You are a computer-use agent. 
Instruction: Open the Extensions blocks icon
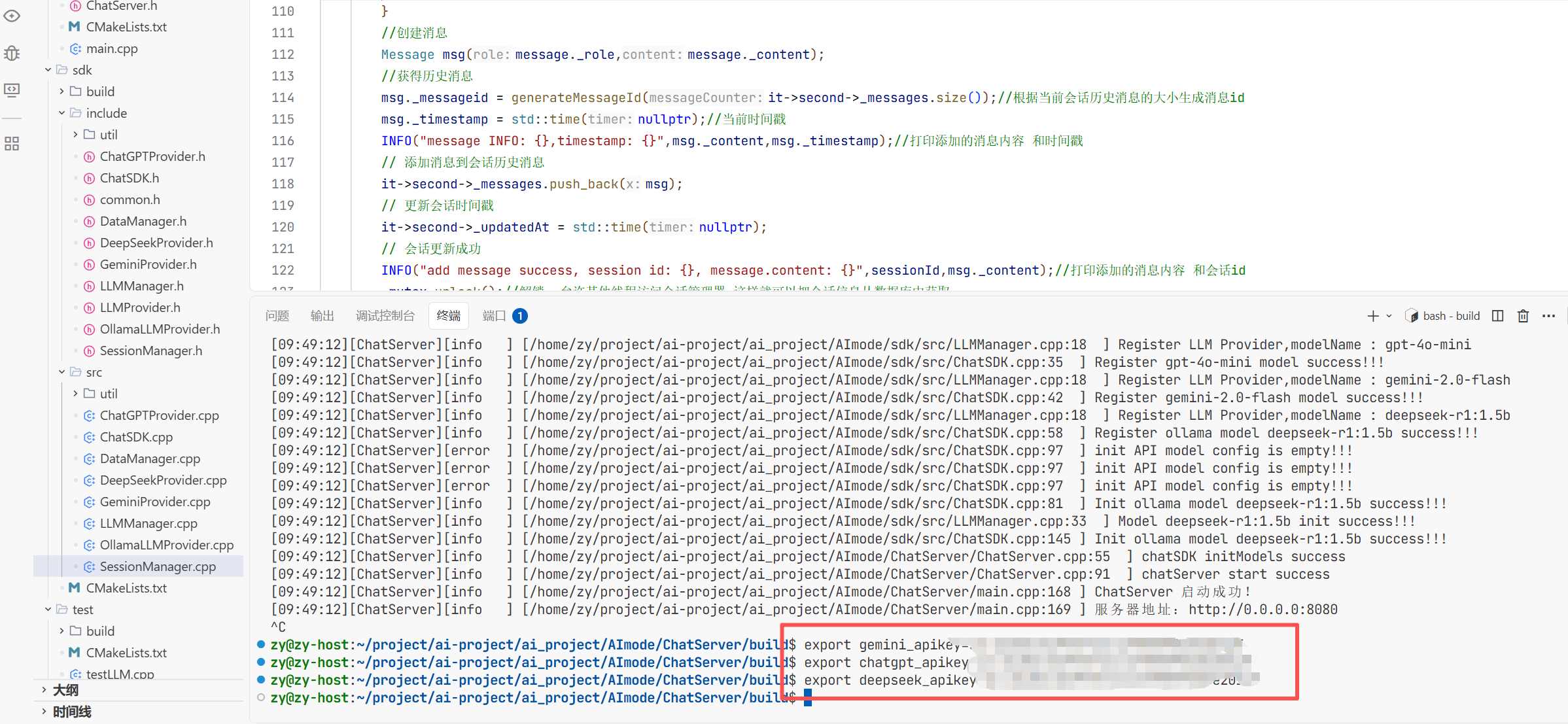(x=12, y=143)
